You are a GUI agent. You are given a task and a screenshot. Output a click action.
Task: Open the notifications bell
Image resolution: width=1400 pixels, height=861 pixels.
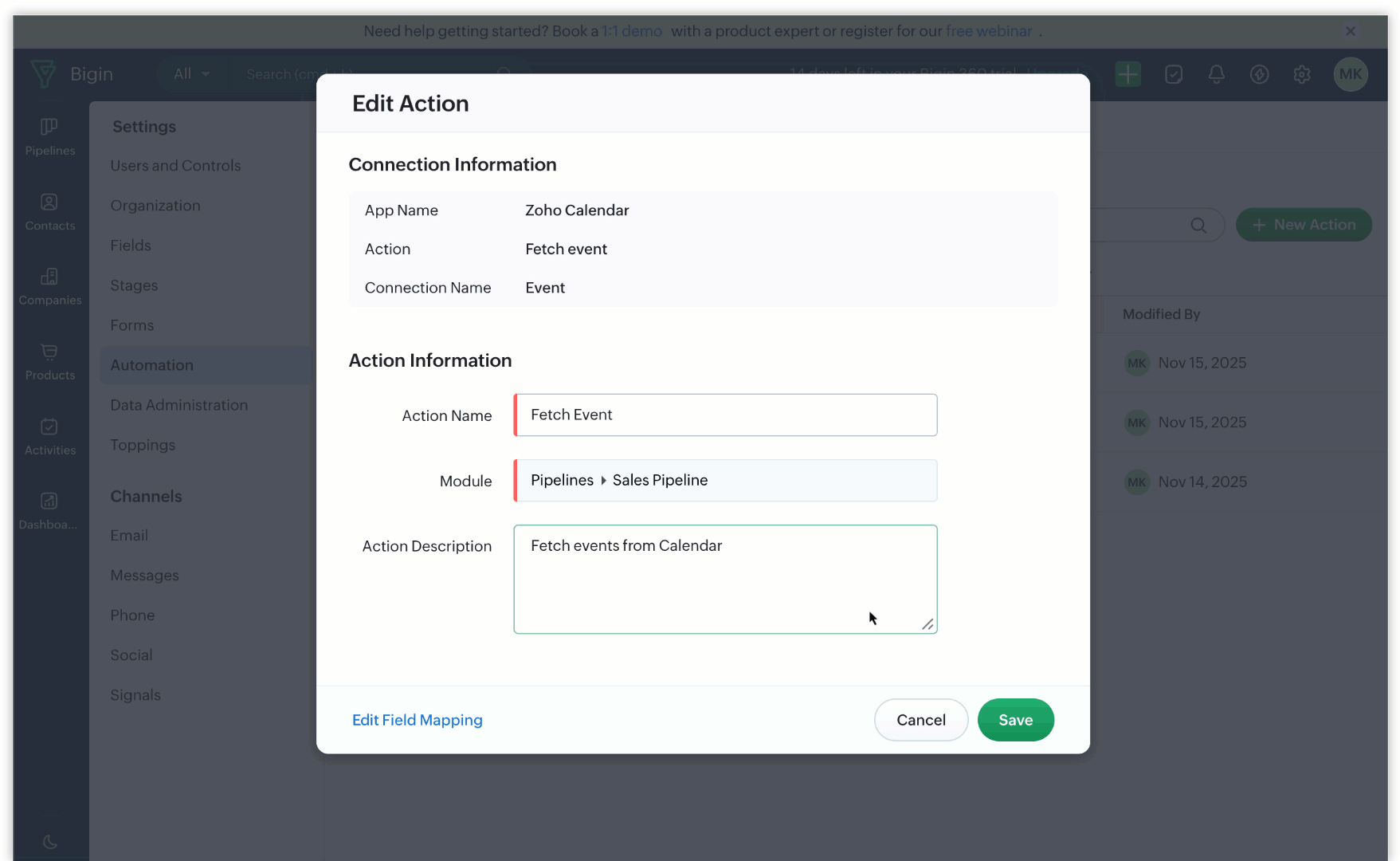(x=1216, y=74)
